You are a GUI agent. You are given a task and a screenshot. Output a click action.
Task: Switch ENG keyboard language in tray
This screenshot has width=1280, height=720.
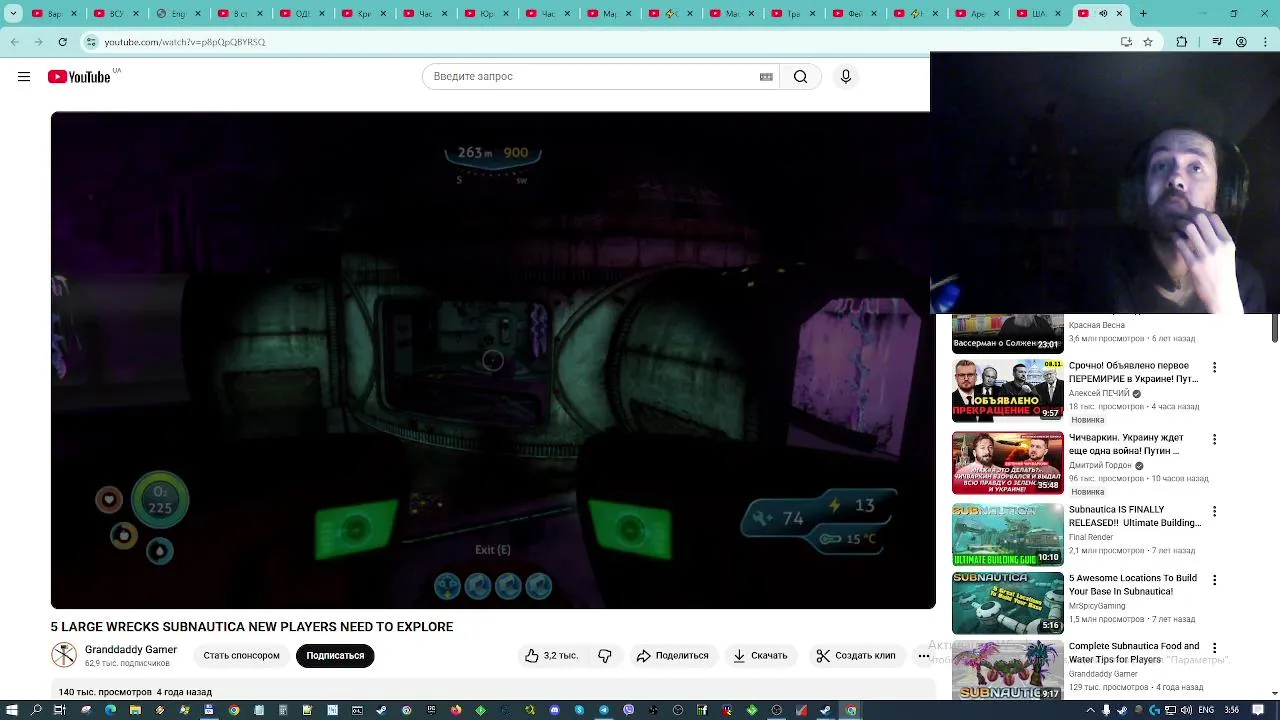[1205, 710]
